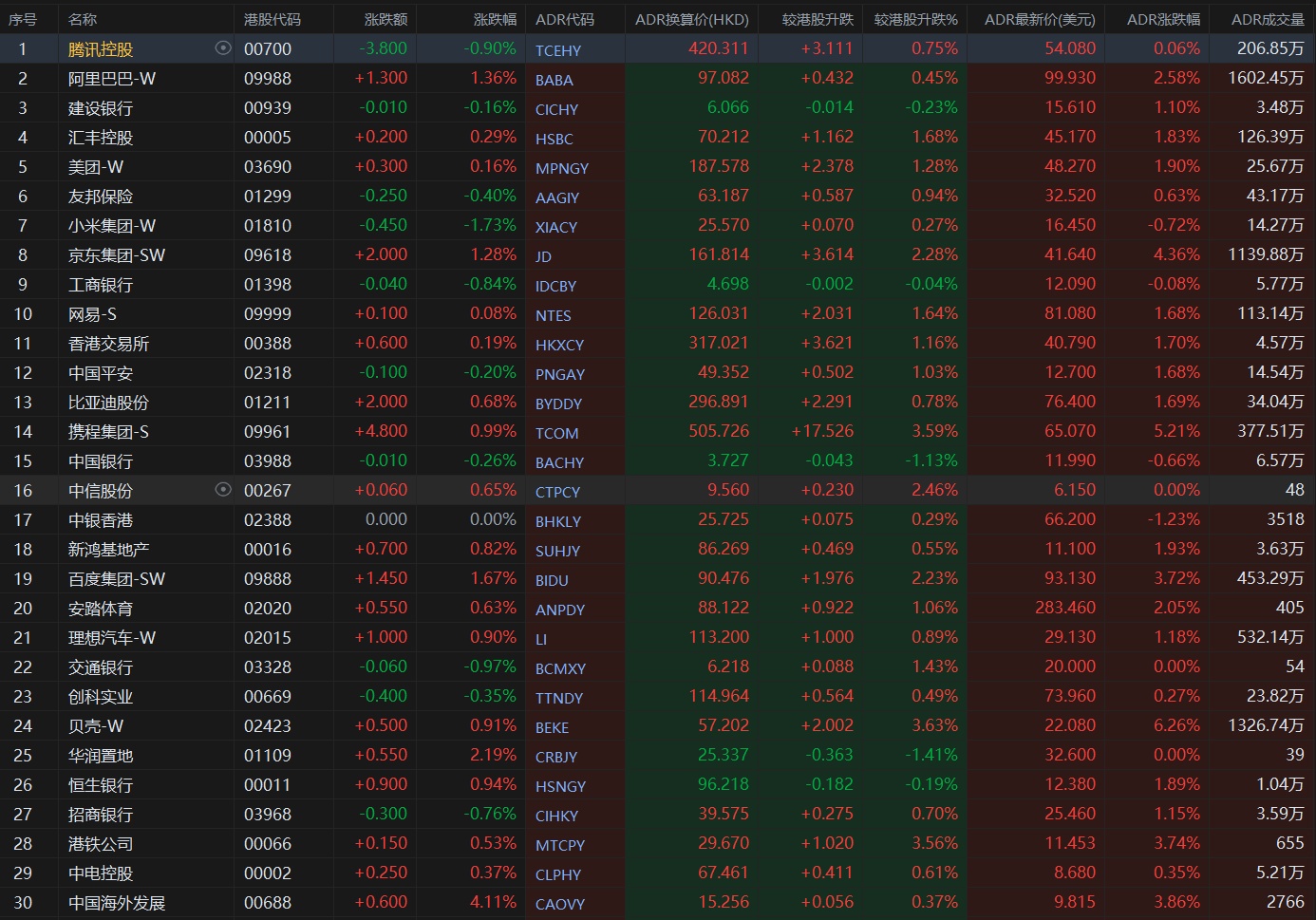
Task: Click the ADR换算价(HKD) column header
Action: point(691,19)
